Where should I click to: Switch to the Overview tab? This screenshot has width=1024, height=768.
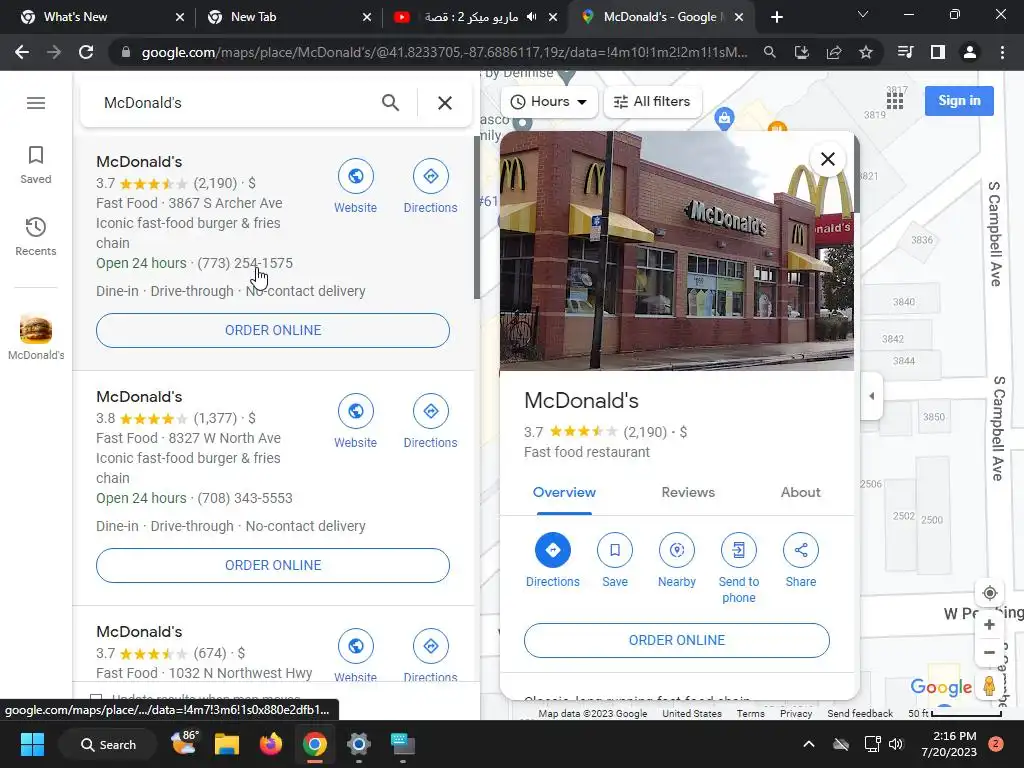coord(564,492)
